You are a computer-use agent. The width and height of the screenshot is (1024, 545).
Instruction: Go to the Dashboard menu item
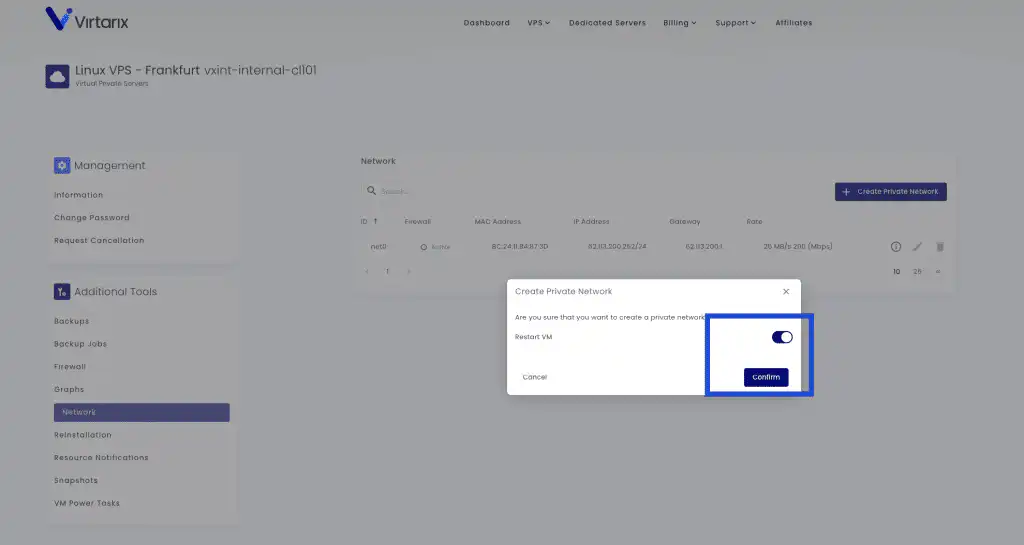click(486, 23)
